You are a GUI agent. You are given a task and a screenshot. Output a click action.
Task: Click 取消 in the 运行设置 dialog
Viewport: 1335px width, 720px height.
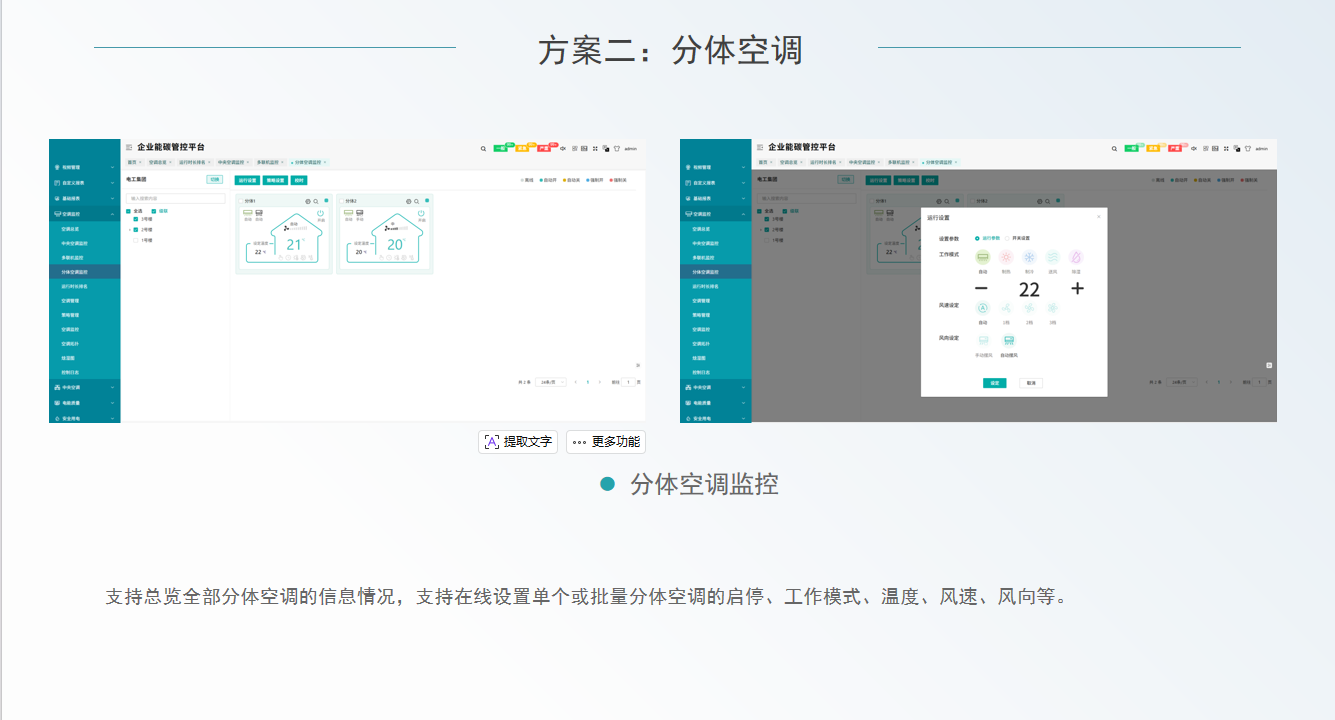point(1031,383)
